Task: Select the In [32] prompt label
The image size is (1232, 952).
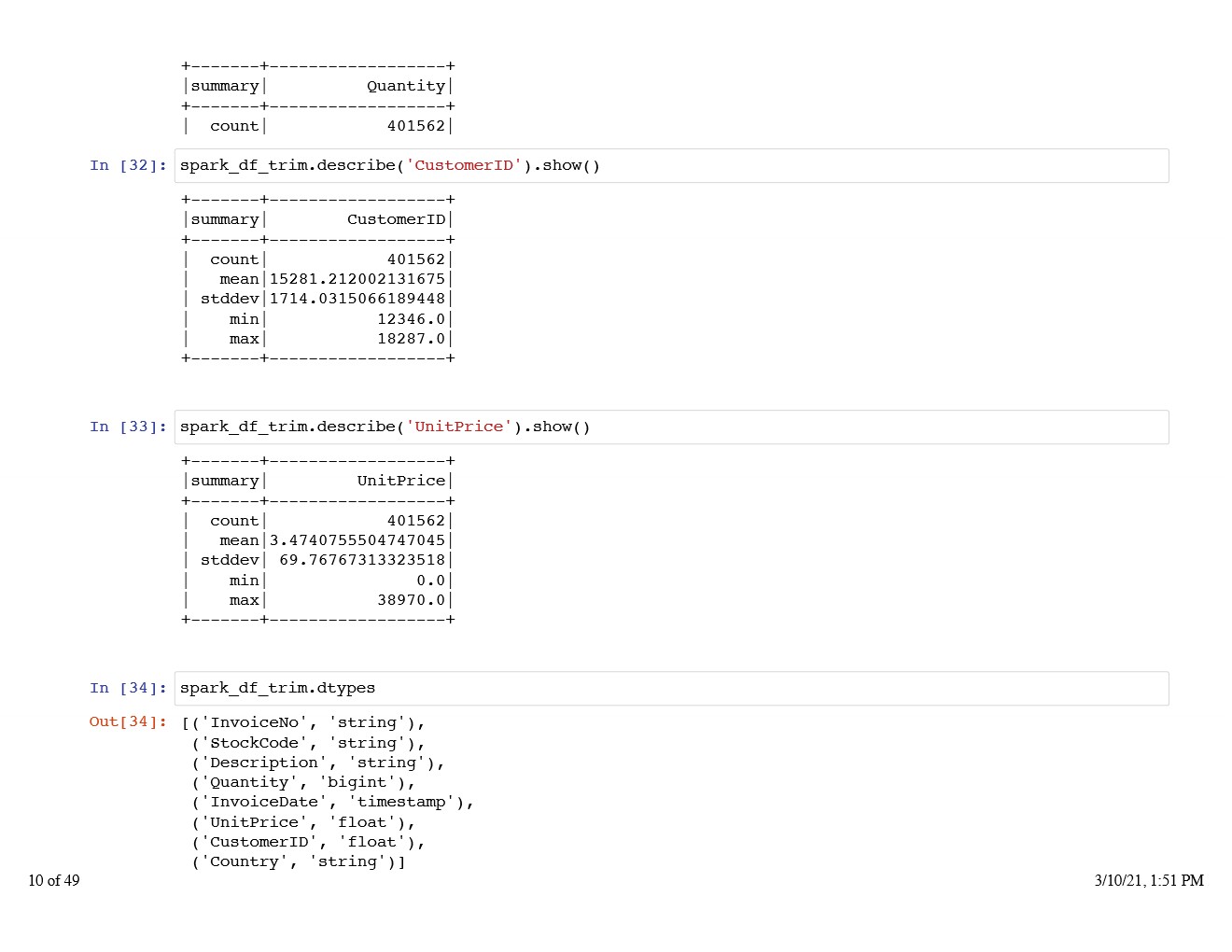Action: click(129, 166)
